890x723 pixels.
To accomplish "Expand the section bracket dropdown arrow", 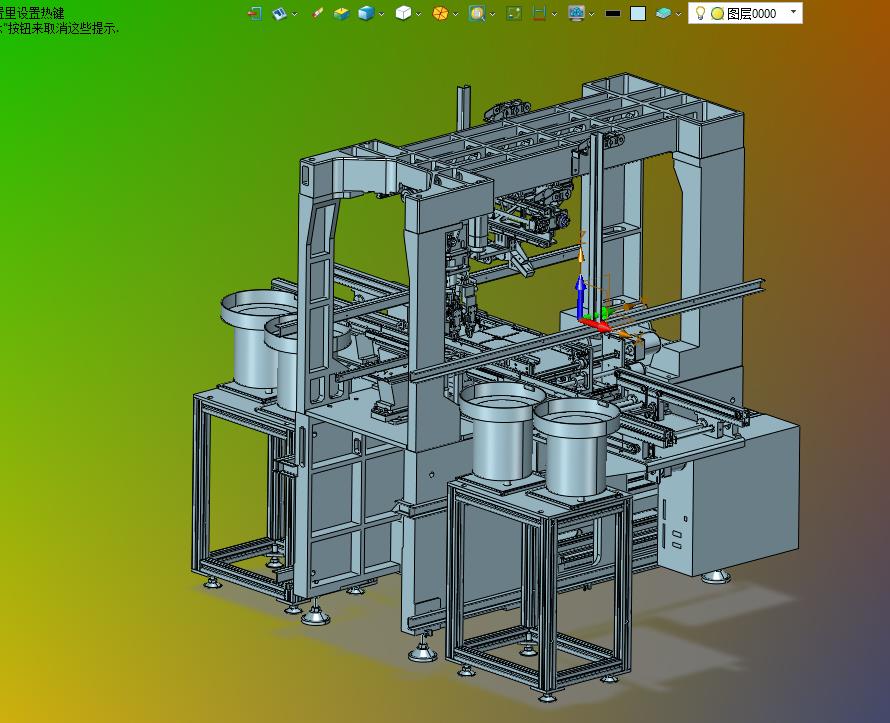I will tap(554, 14).
